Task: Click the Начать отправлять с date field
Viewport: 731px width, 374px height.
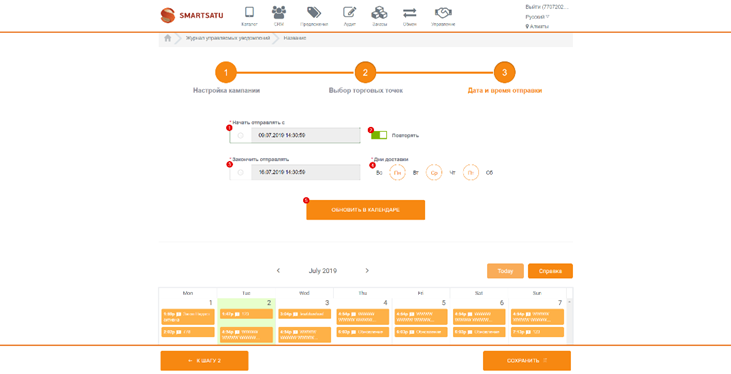Action: pos(295,135)
